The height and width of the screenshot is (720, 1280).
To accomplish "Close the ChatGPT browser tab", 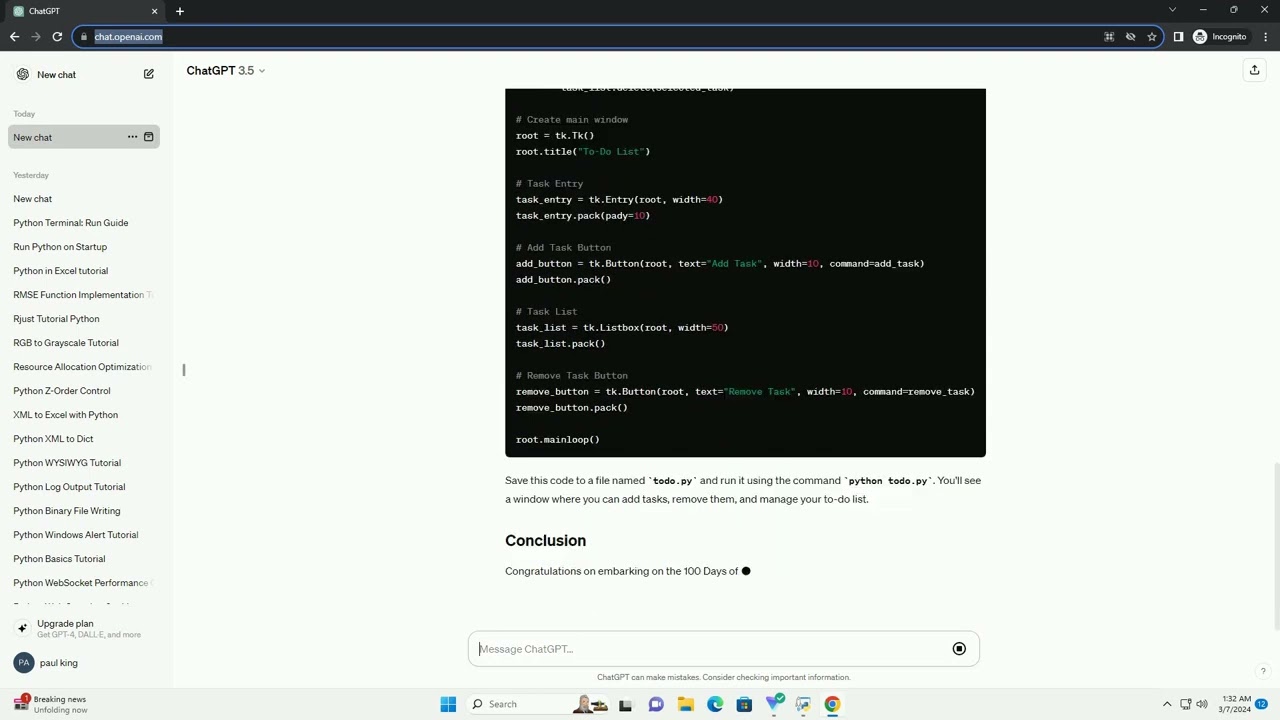I will point(154,11).
